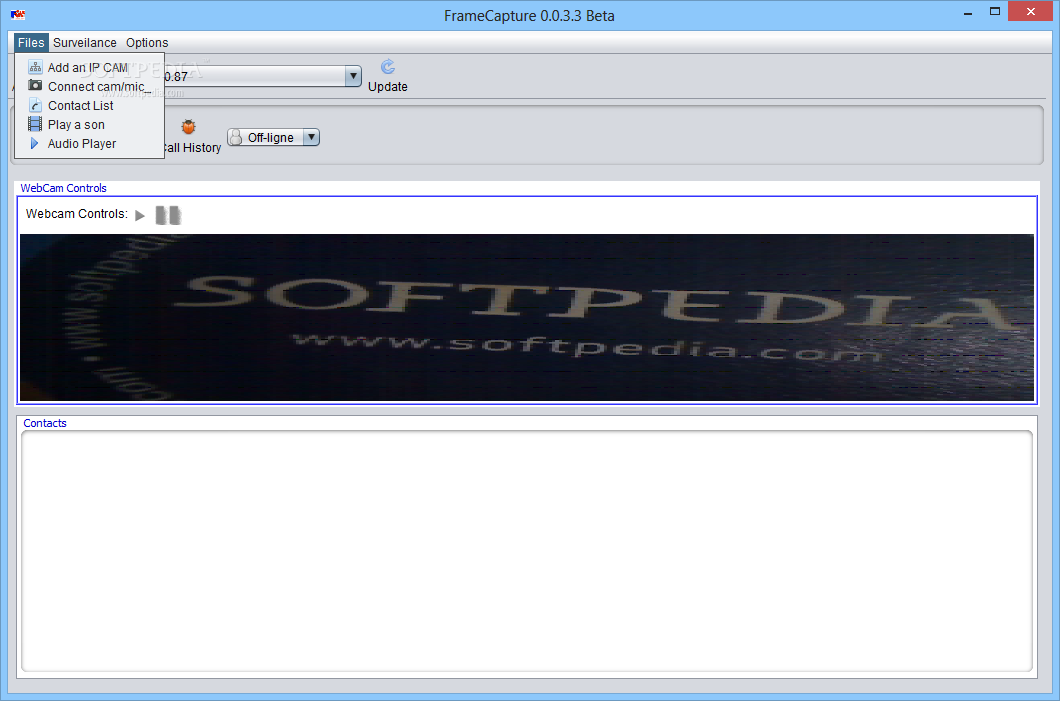Open the Options menu
This screenshot has height=701, width=1060.
coord(147,43)
